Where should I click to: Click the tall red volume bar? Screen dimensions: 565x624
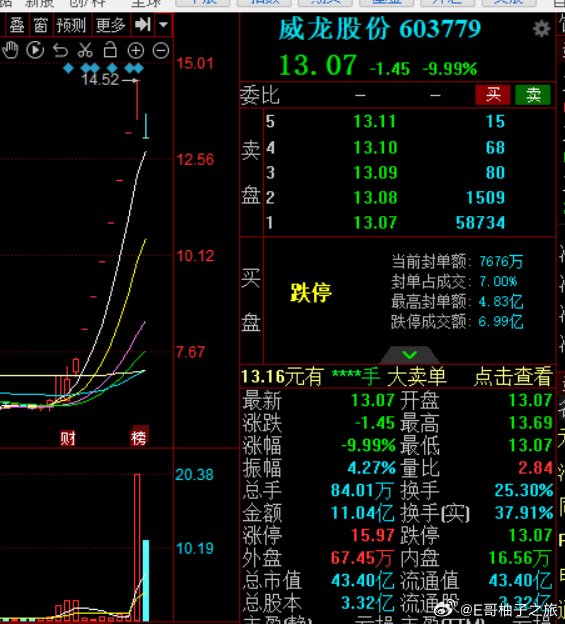click(137, 547)
